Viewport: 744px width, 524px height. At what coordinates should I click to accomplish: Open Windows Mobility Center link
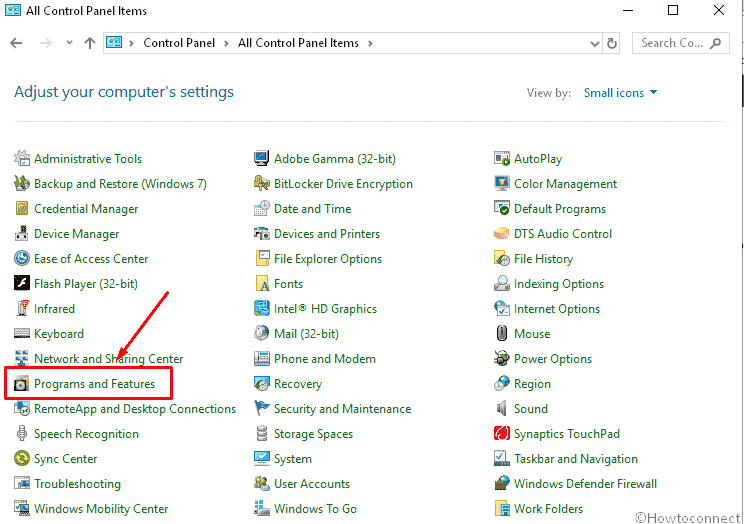[x=101, y=509]
